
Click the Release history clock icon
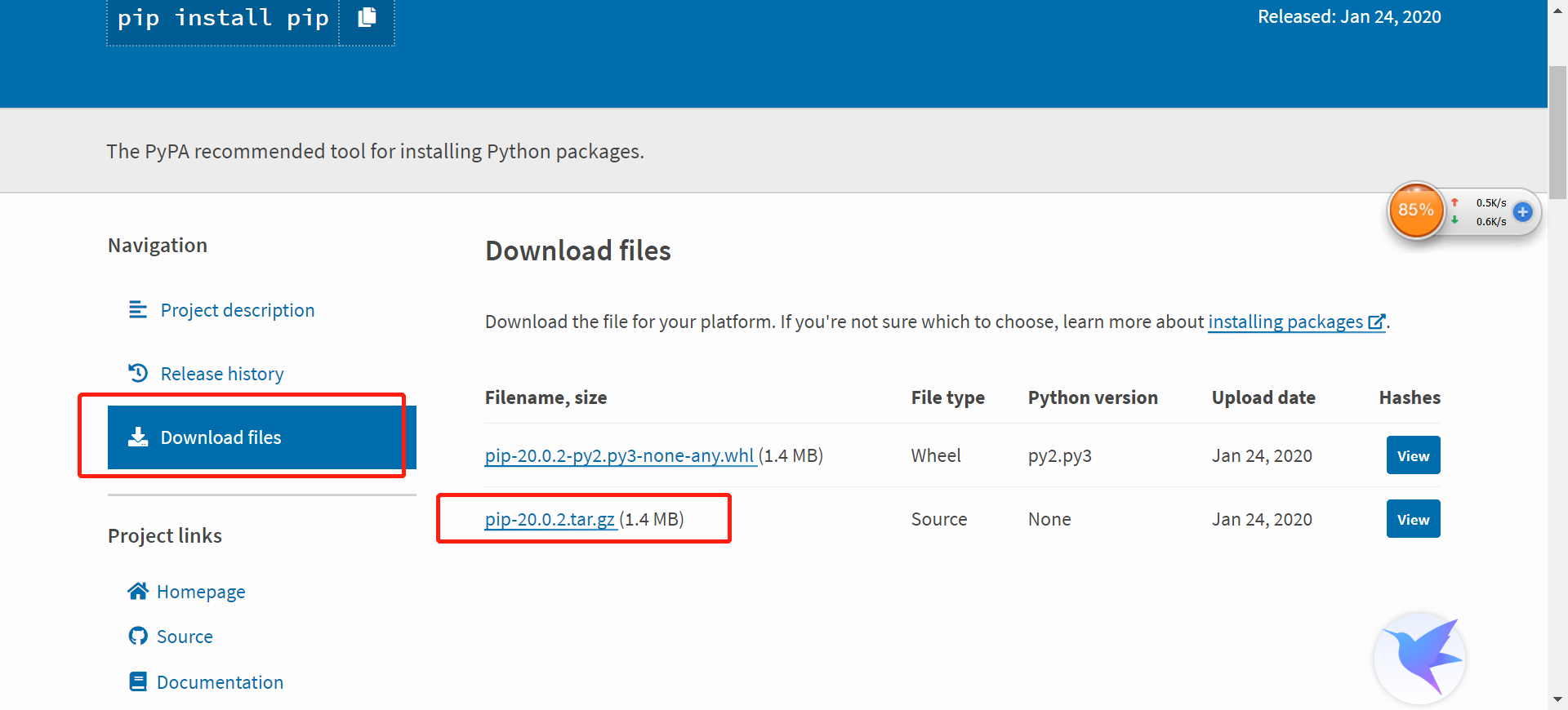[x=138, y=373]
